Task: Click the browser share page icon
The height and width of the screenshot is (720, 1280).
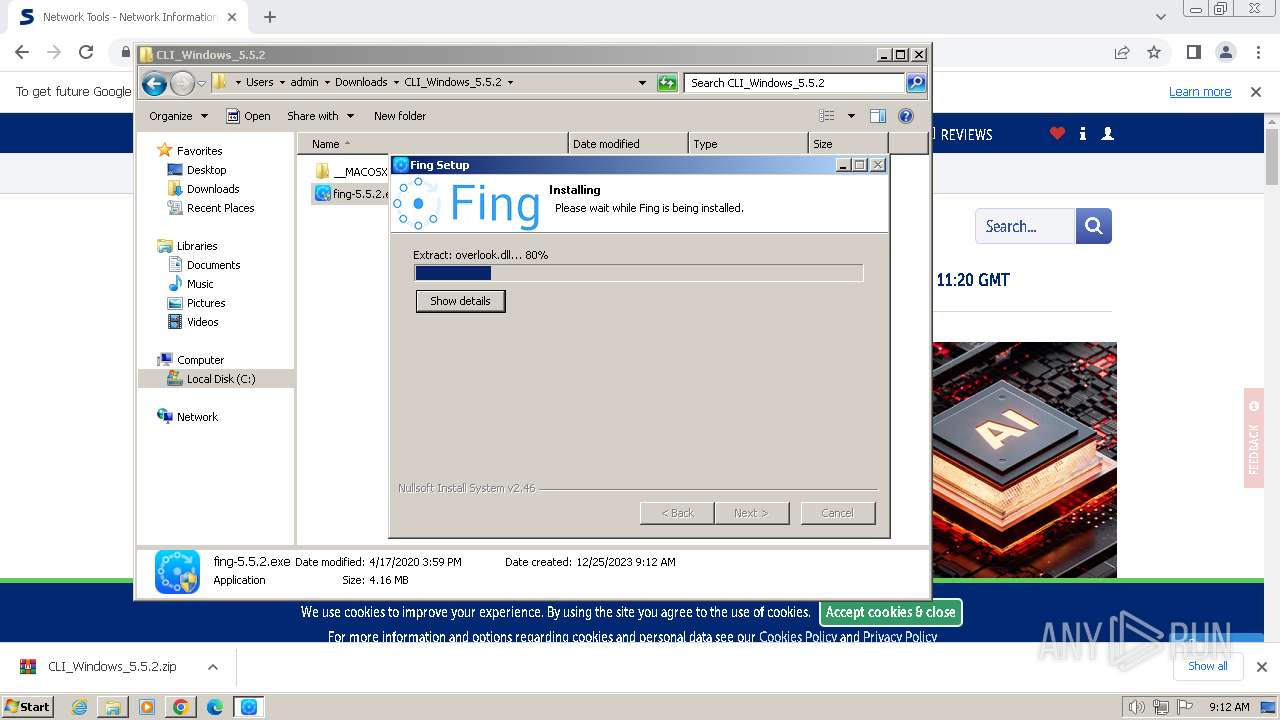Action: [x=1122, y=52]
